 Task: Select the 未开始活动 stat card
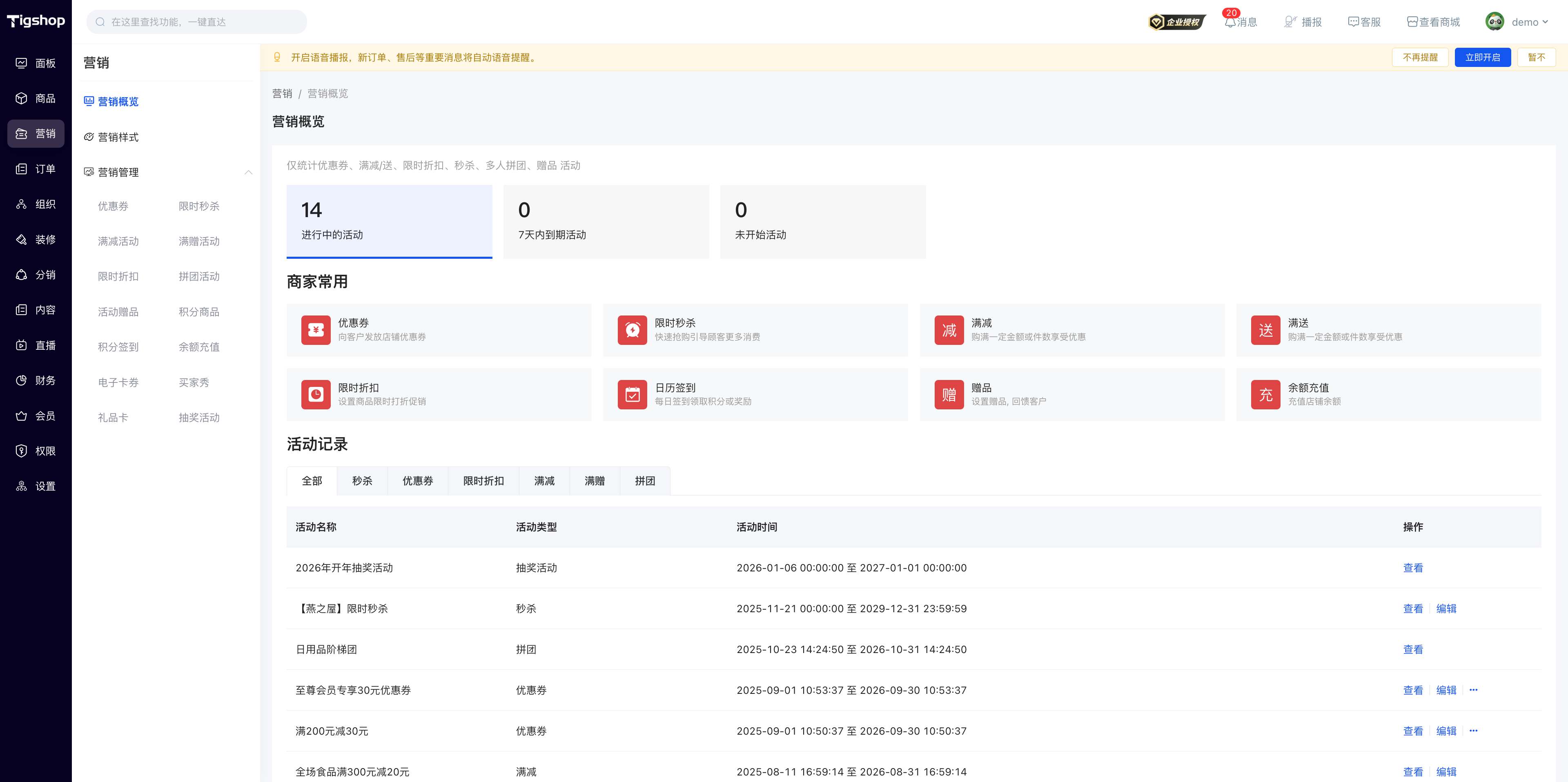823,222
